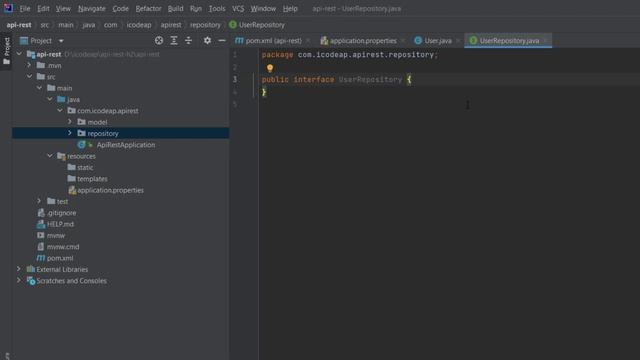The height and width of the screenshot is (360, 640).
Task: Click the yellow light bulb intention icon
Action: [270, 68]
